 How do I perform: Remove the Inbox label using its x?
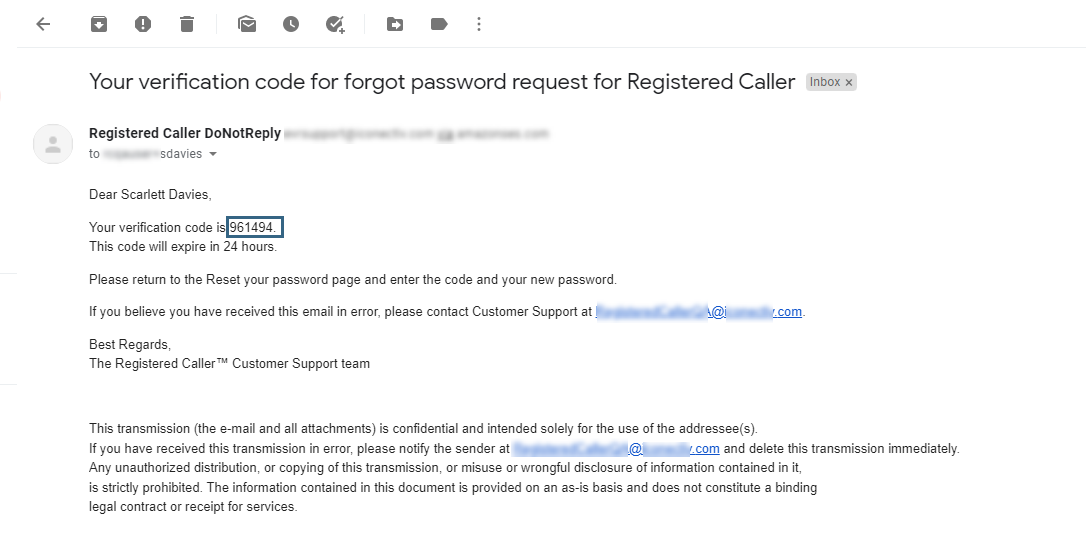pos(849,83)
